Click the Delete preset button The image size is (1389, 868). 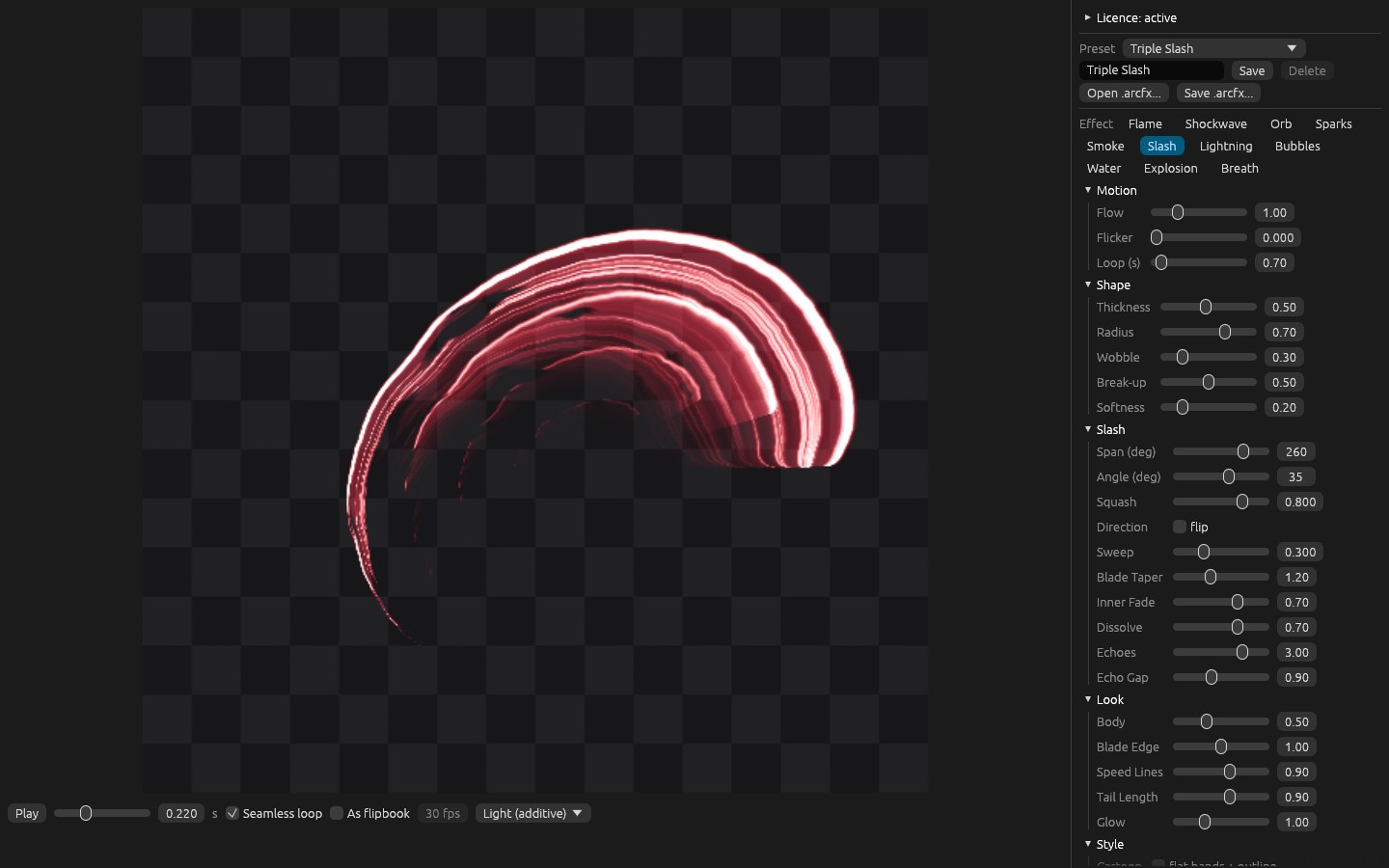(x=1307, y=70)
